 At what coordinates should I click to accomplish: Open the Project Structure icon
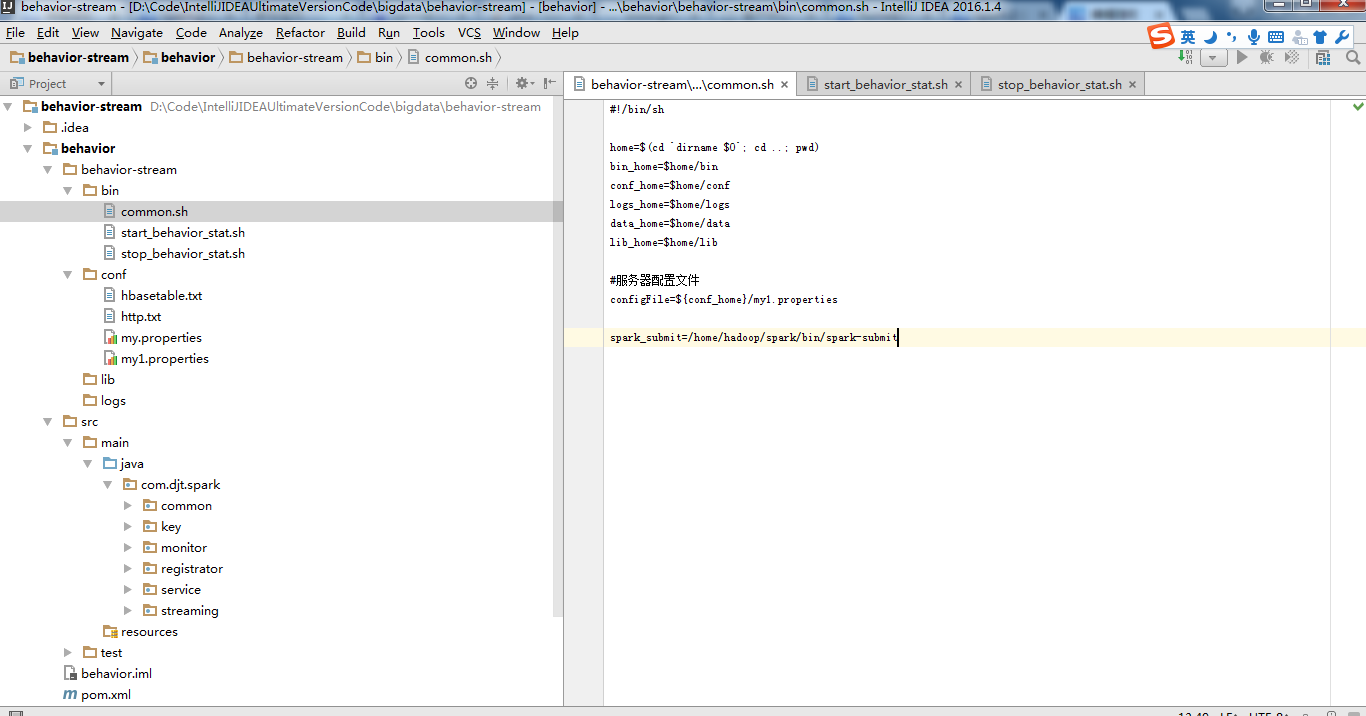point(1323,58)
